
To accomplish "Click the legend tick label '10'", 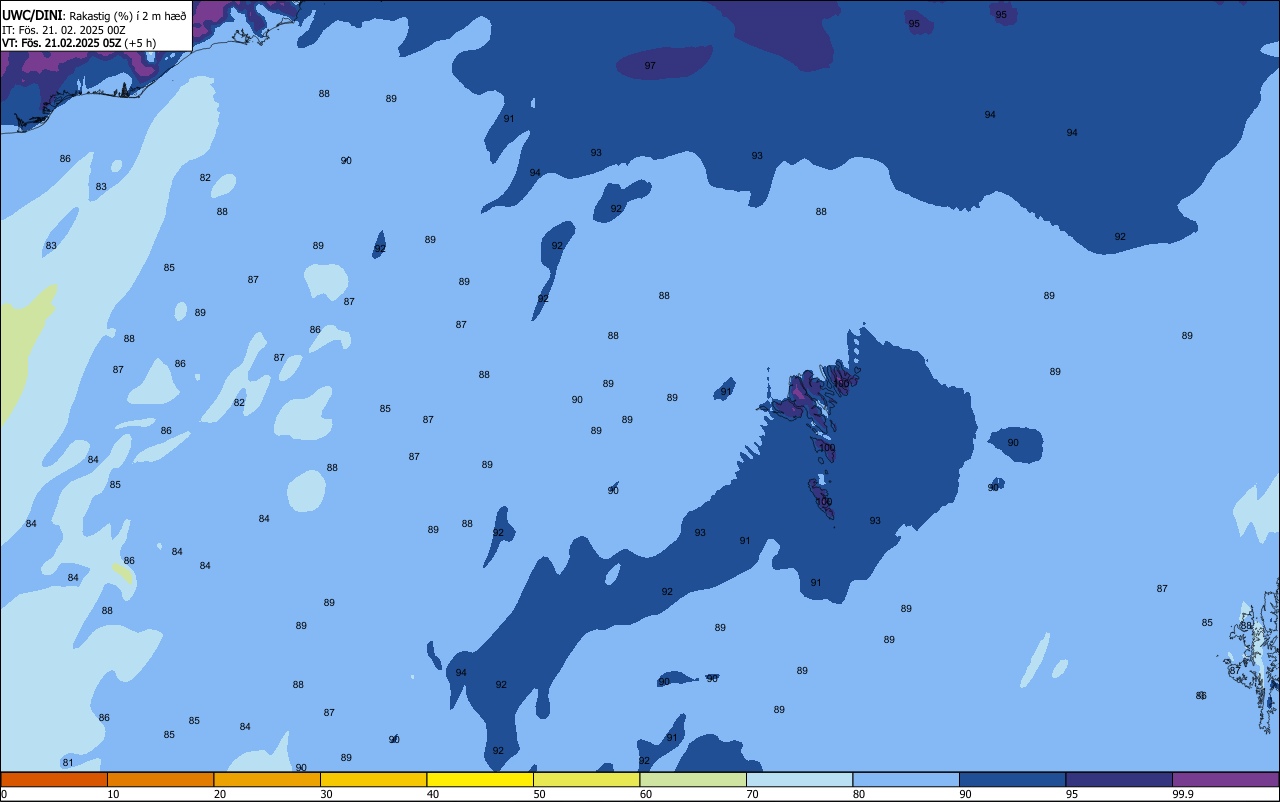I will pyautogui.click(x=113, y=794).
